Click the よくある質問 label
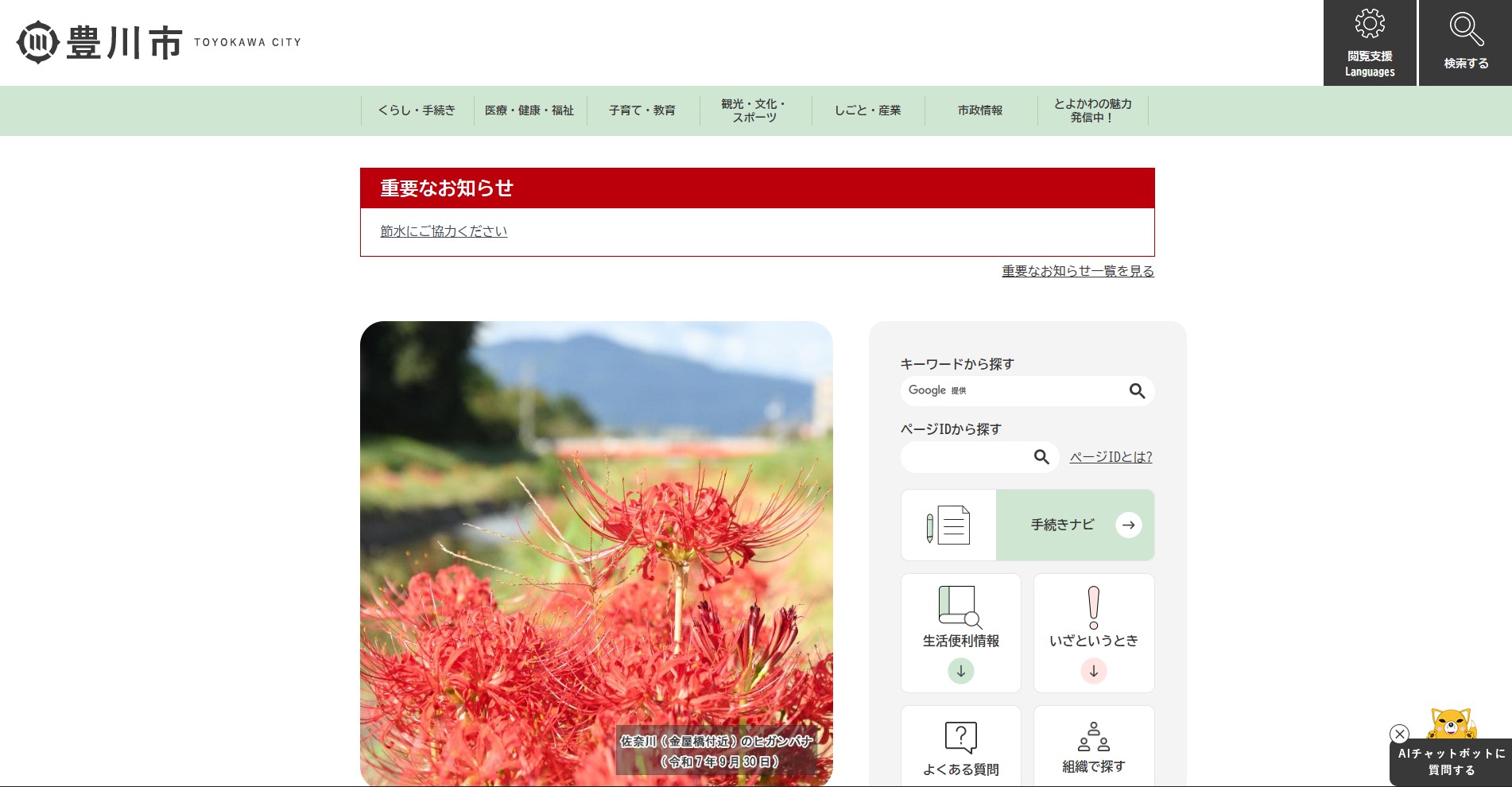The width and height of the screenshot is (1512, 787). [960, 770]
